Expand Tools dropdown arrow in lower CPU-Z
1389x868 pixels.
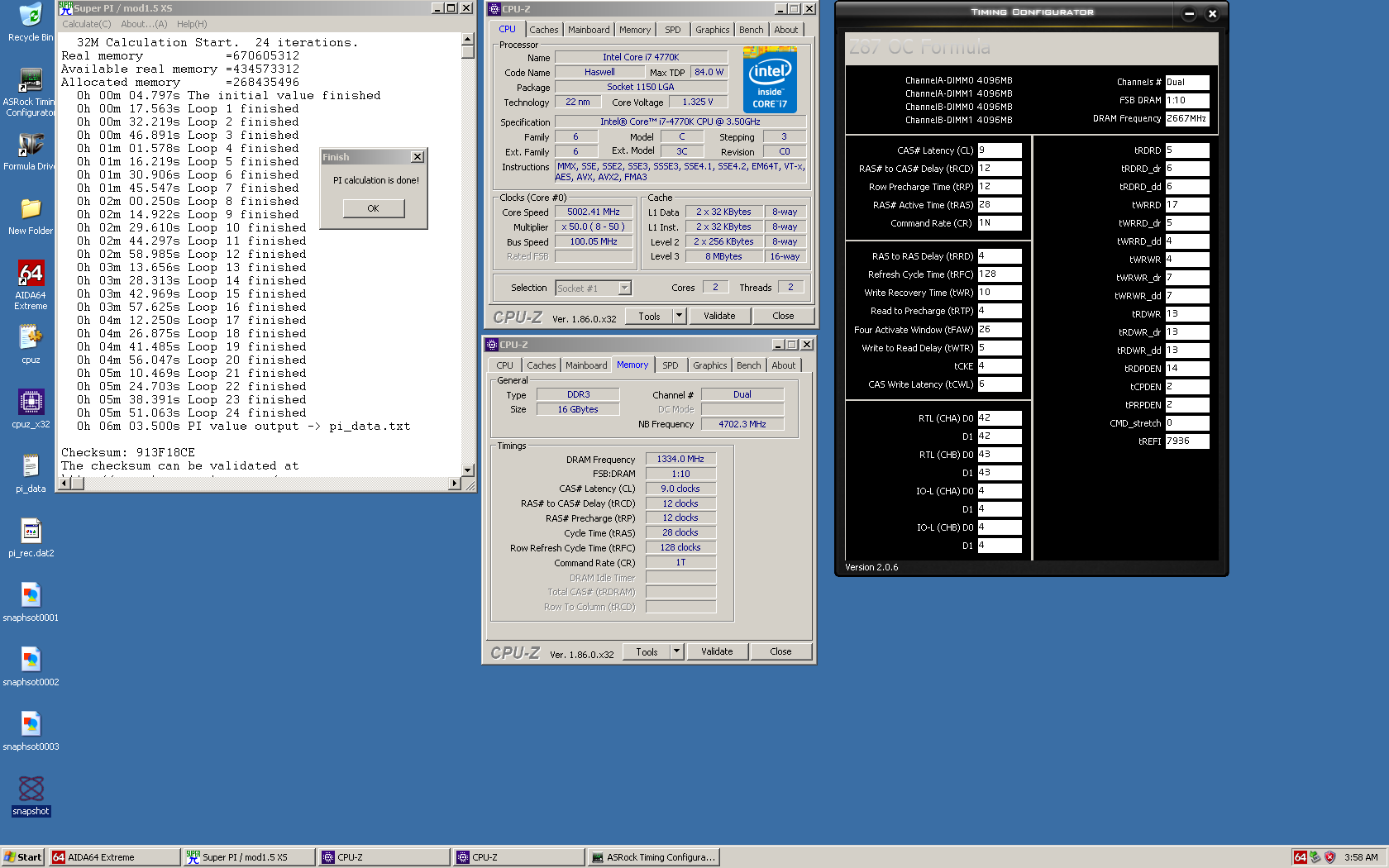coord(676,651)
